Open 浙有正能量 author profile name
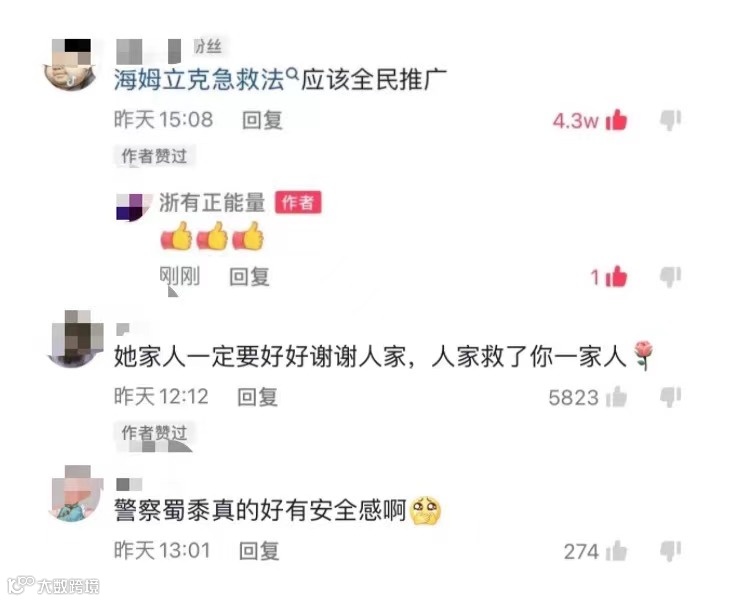Screen dimensions: 756x601 [212, 202]
